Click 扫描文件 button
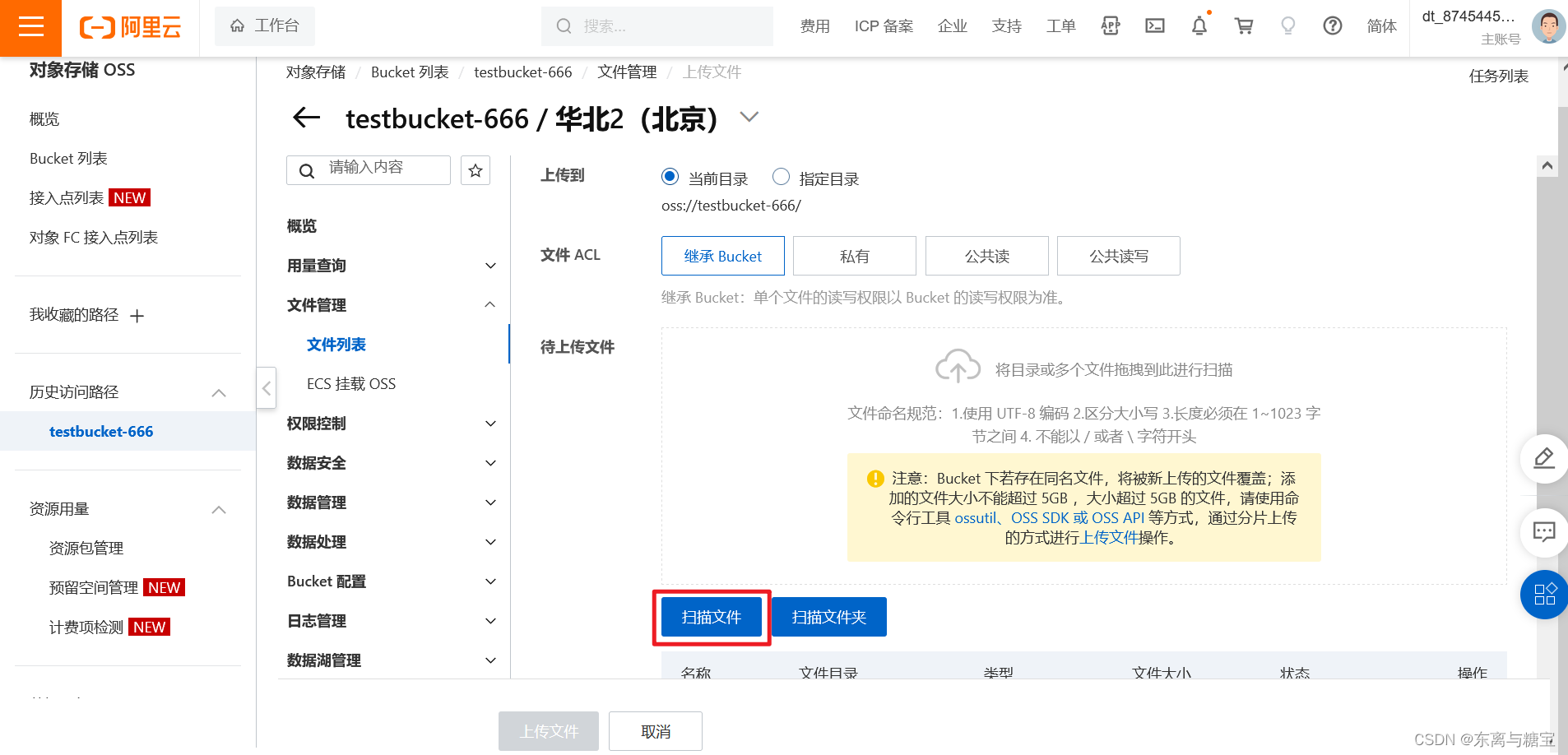This screenshot has height=755, width=1568. (712, 617)
